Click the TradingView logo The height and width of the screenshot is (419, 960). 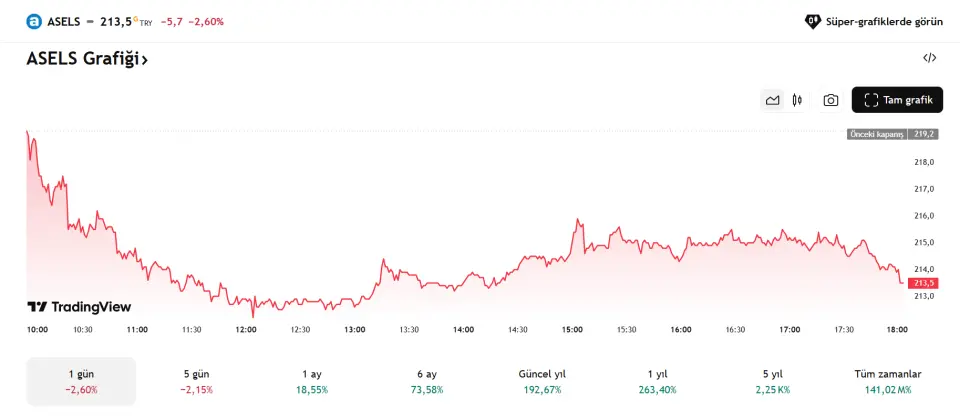[79, 307]
